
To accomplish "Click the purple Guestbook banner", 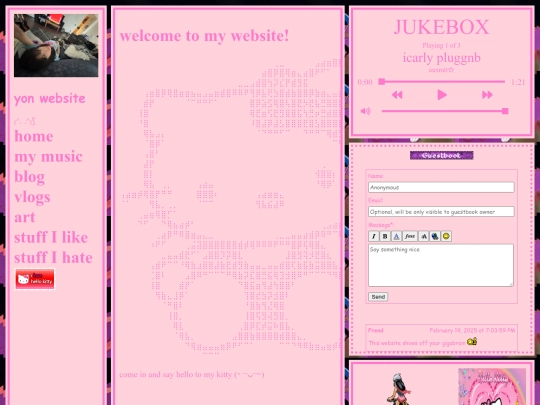I will coord(442,155).
